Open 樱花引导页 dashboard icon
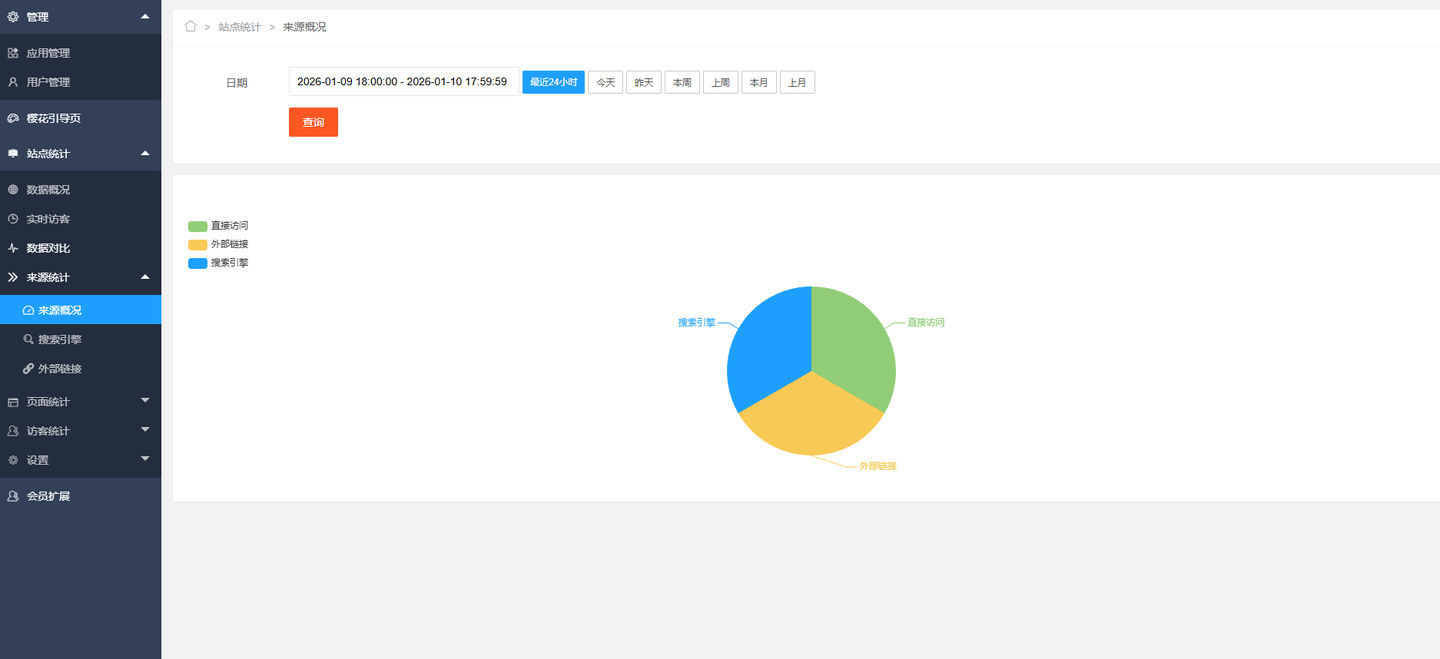Viewport: 1440px width, 659px height. pyautogui.click(x=13, y=118)
